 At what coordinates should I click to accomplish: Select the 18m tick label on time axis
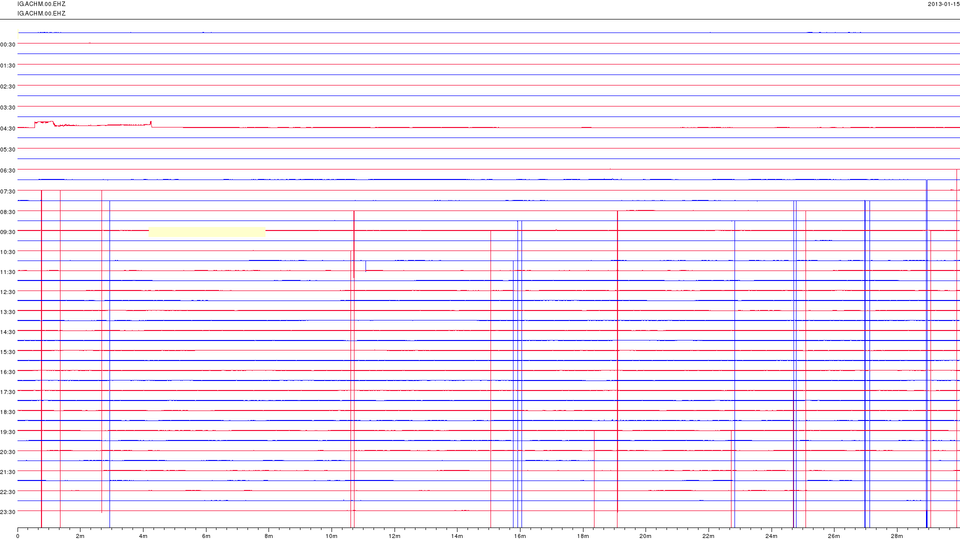tap(582, 536)
